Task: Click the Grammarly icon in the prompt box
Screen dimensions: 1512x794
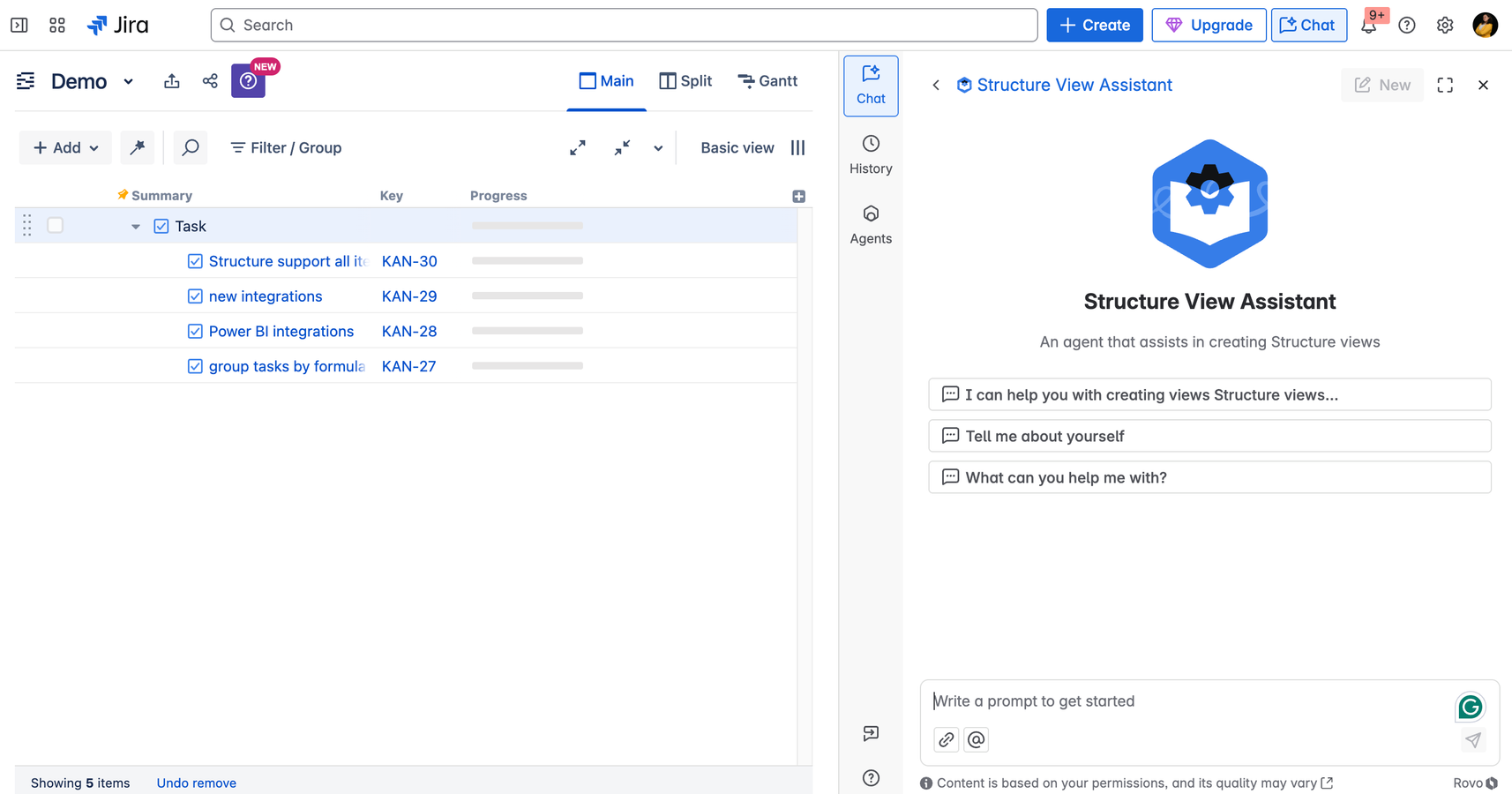Action: tap(1471, 707)
